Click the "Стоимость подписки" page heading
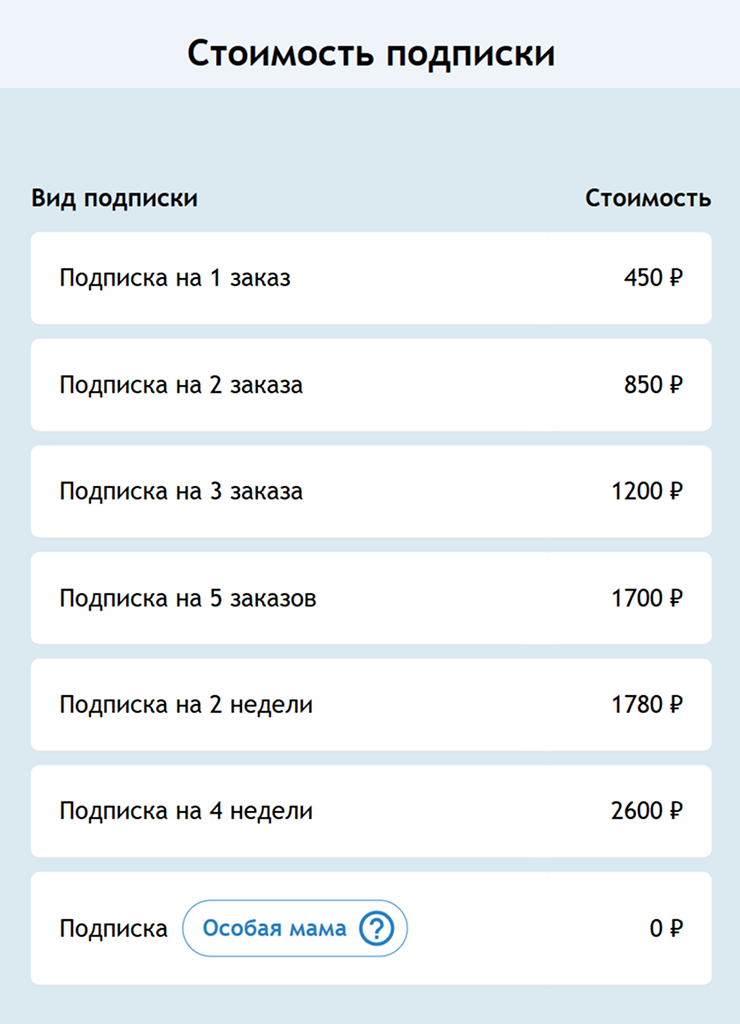Viewport: 740px width, 1024px height. tap(370, 53)
